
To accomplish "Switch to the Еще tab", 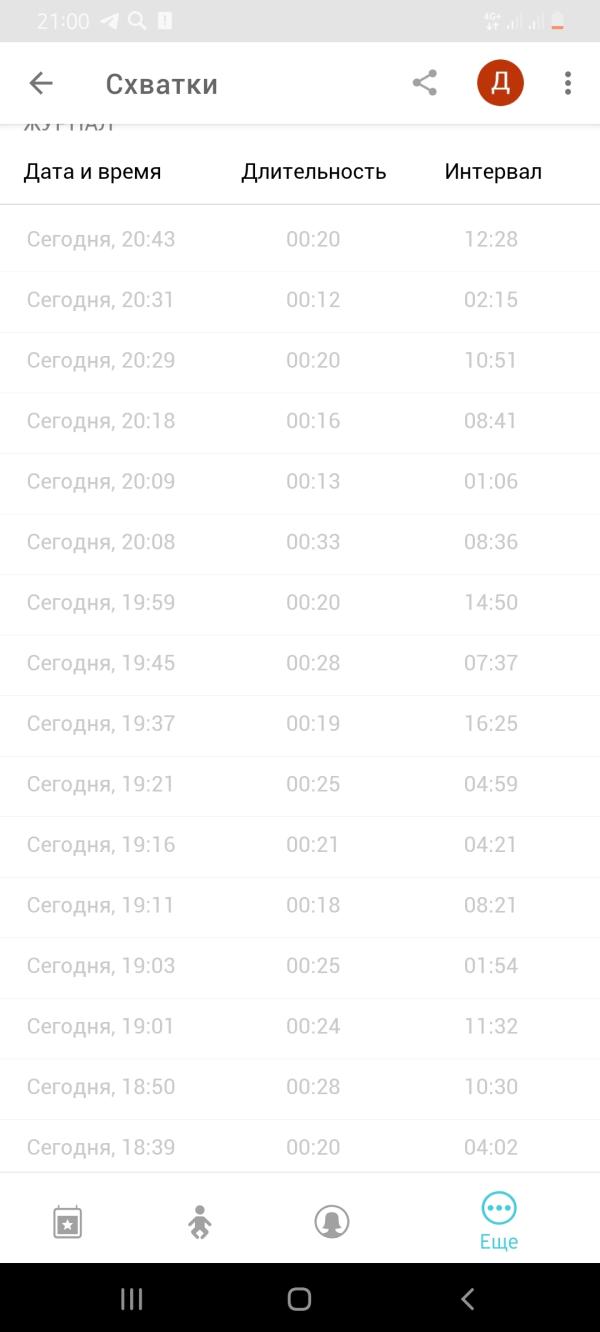I will click(x=498, y=1221).
